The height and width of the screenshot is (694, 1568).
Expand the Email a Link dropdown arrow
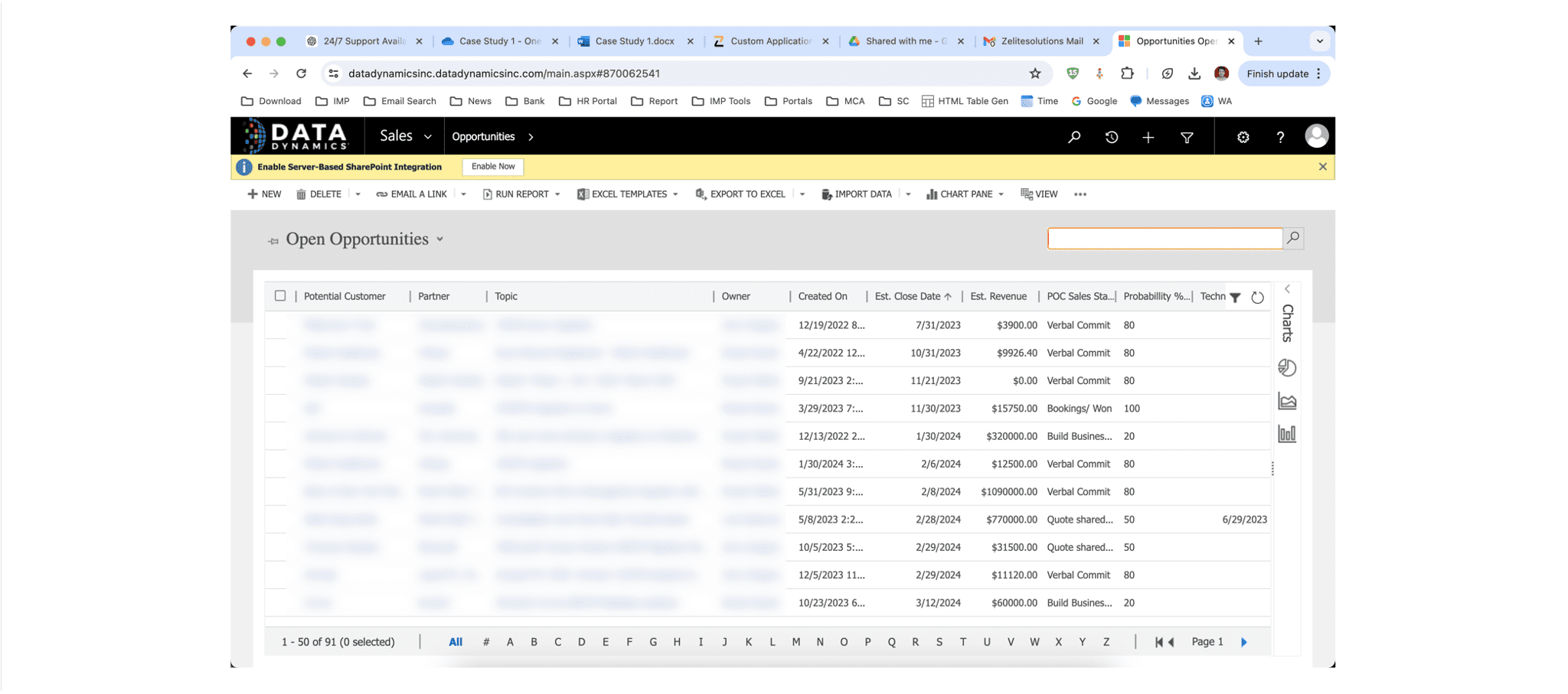(463, 194)
